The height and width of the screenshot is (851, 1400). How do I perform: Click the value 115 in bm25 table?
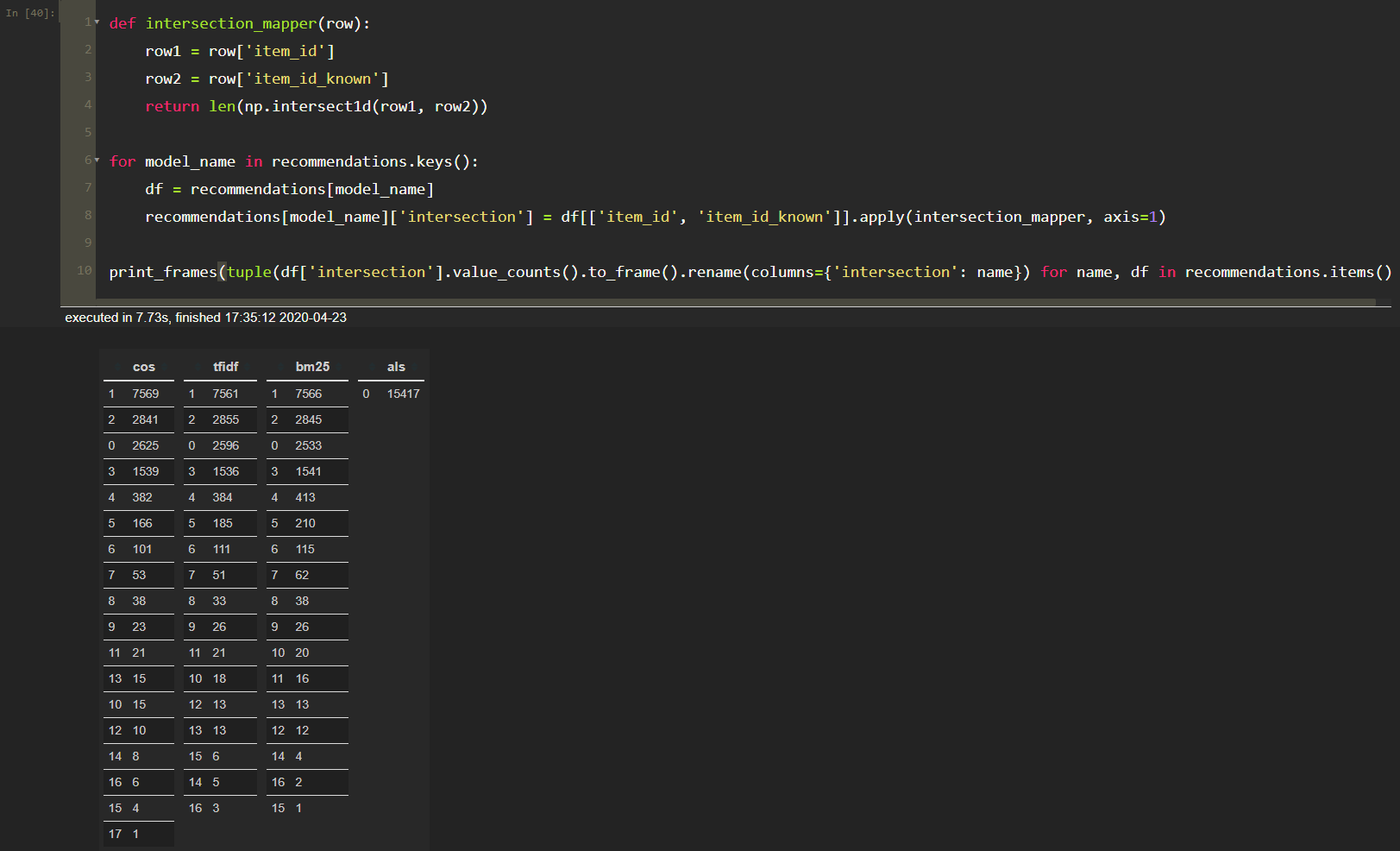pos(305,549)
